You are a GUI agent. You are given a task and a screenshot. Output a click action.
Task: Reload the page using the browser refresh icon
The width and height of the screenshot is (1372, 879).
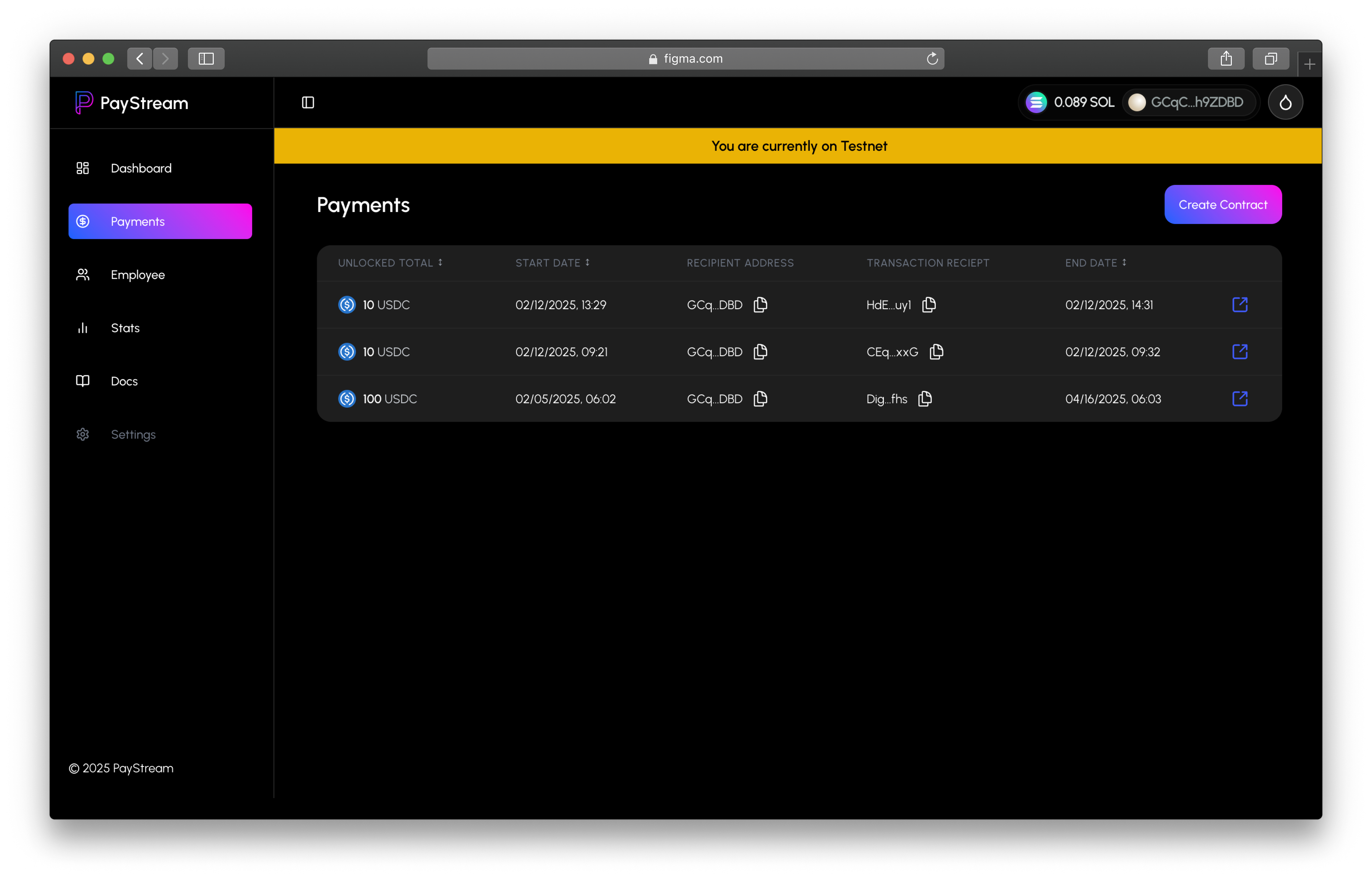click(x=932, y=59)
